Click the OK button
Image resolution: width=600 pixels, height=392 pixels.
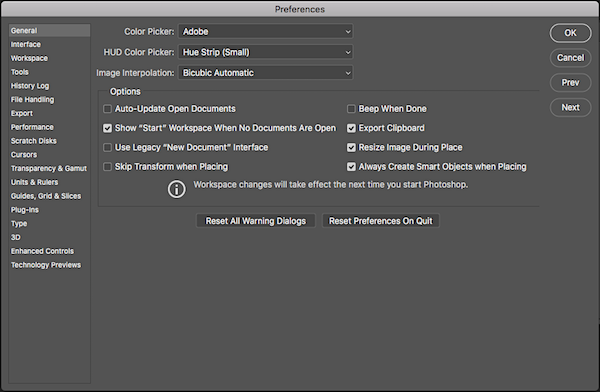coord(570,33)
